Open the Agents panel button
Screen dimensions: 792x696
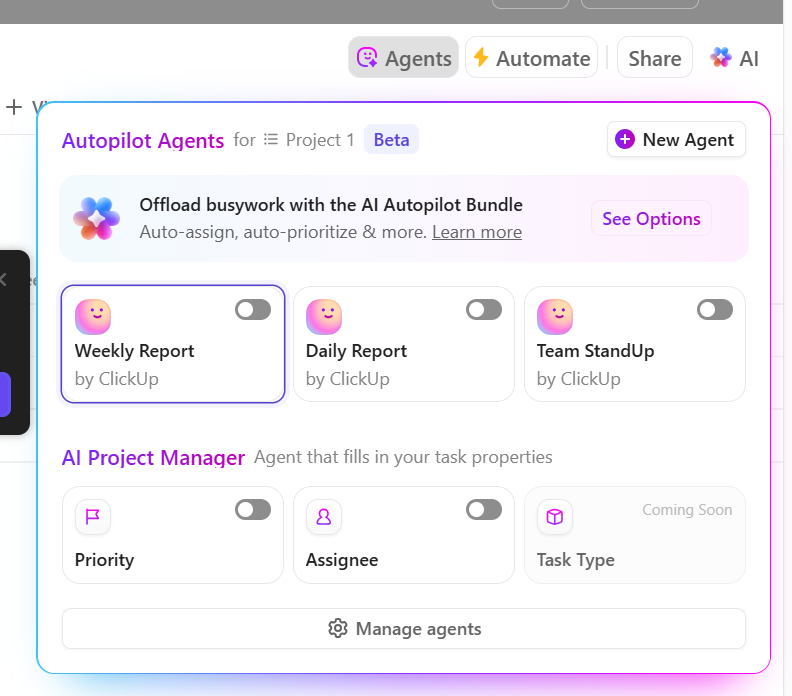coord(403,58)
